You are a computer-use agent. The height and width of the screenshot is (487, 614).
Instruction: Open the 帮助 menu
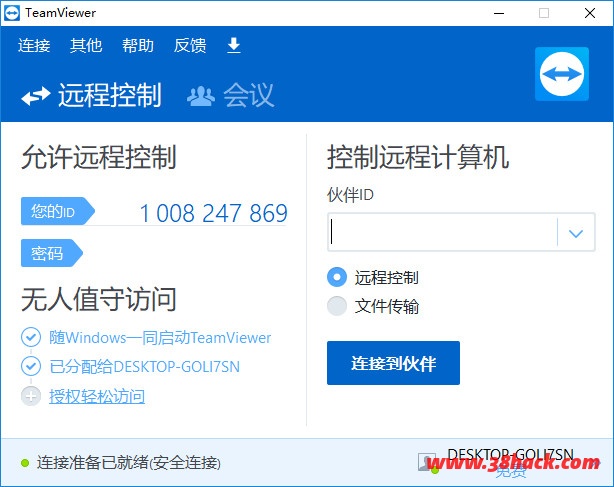(x=138, y=45)
